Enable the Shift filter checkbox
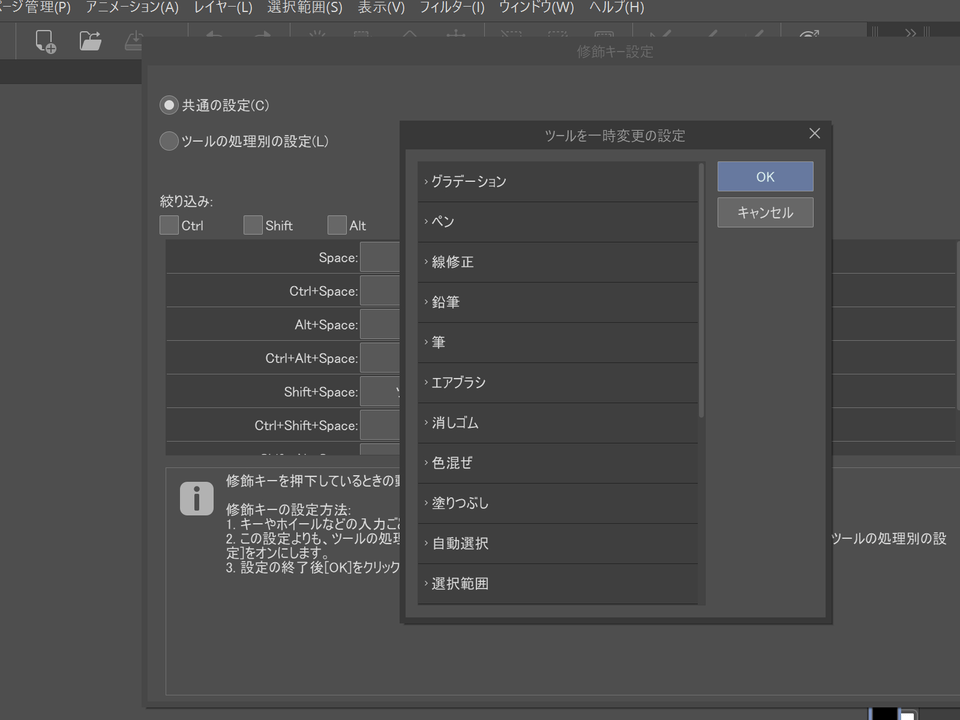Screen dimensions: 960x720 253,225
